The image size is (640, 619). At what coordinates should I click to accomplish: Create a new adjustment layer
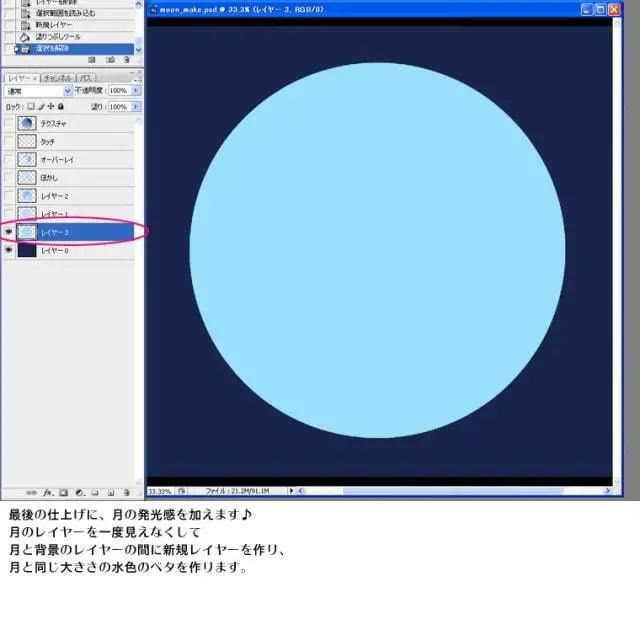point(78,492)
